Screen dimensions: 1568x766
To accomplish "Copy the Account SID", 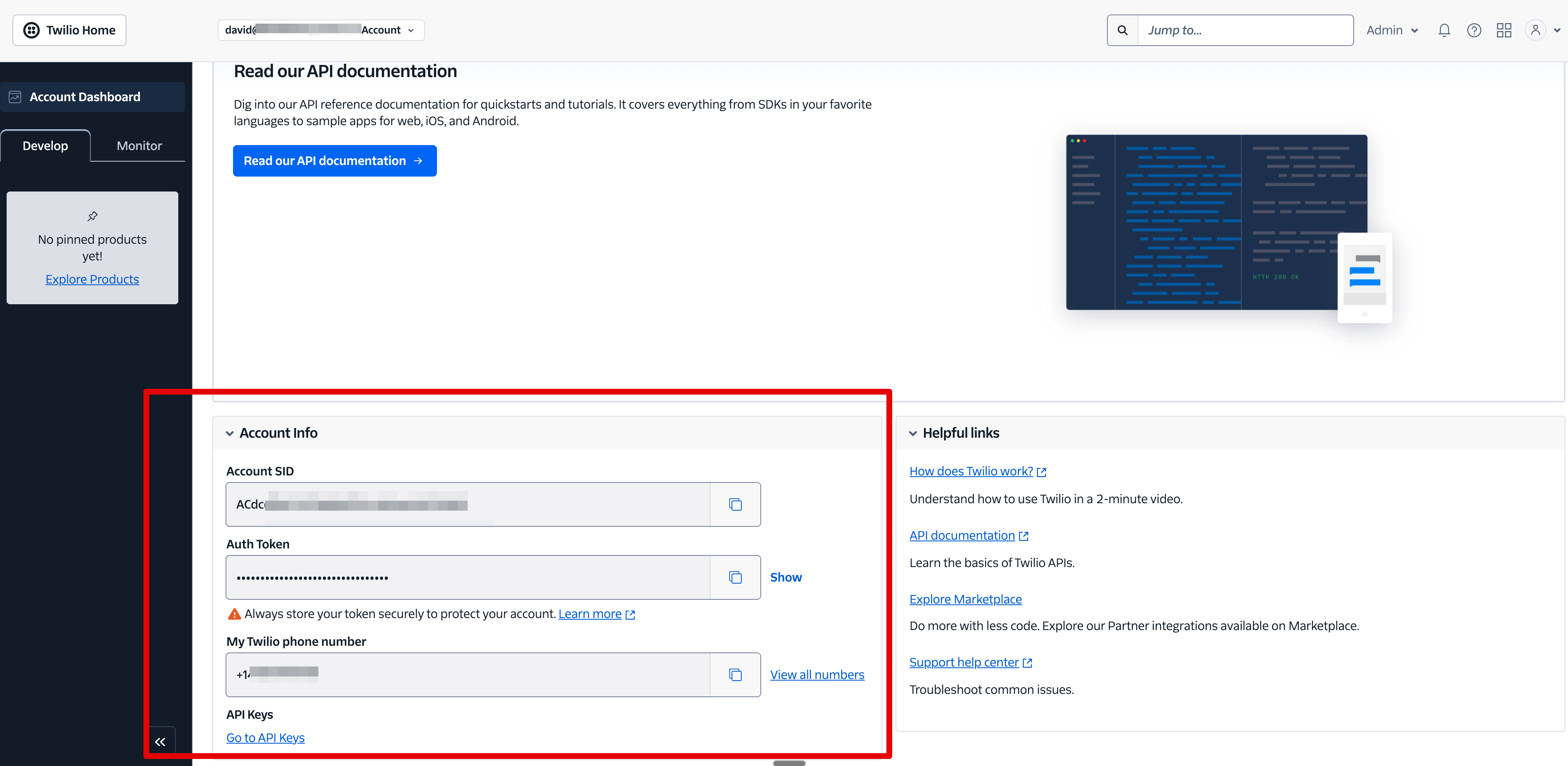I will tap(735, 504).
